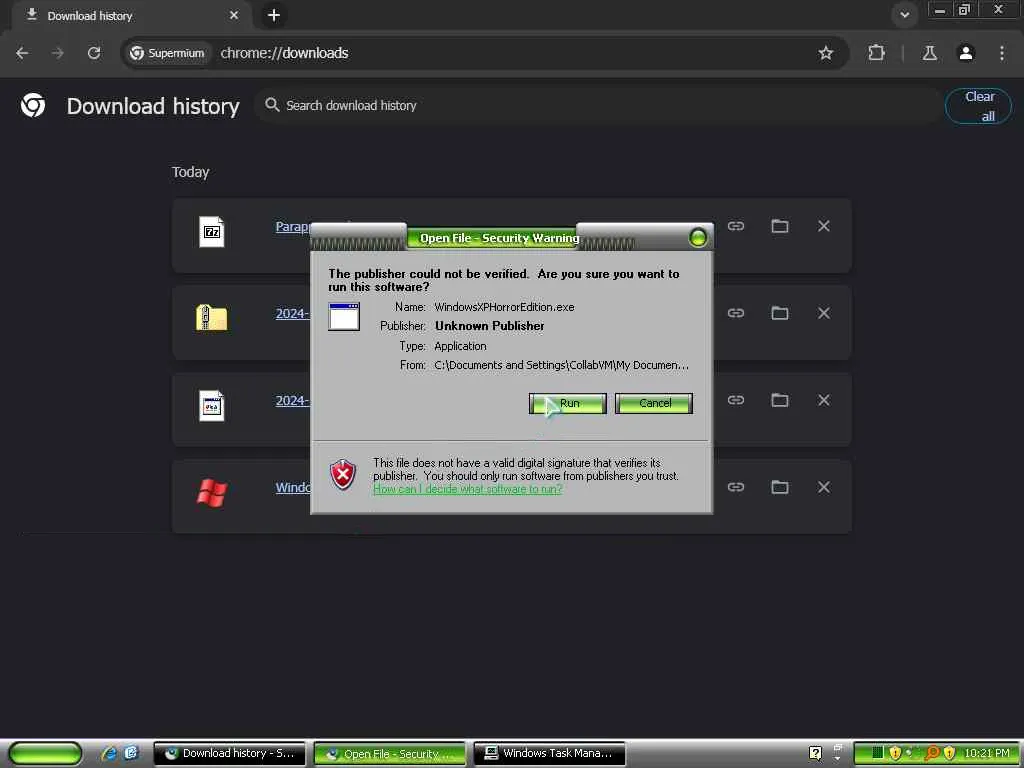The width and height of the screenshot is (1024, 768).
Task: Click the Supermium site chip in address bar
Action: 167,53
